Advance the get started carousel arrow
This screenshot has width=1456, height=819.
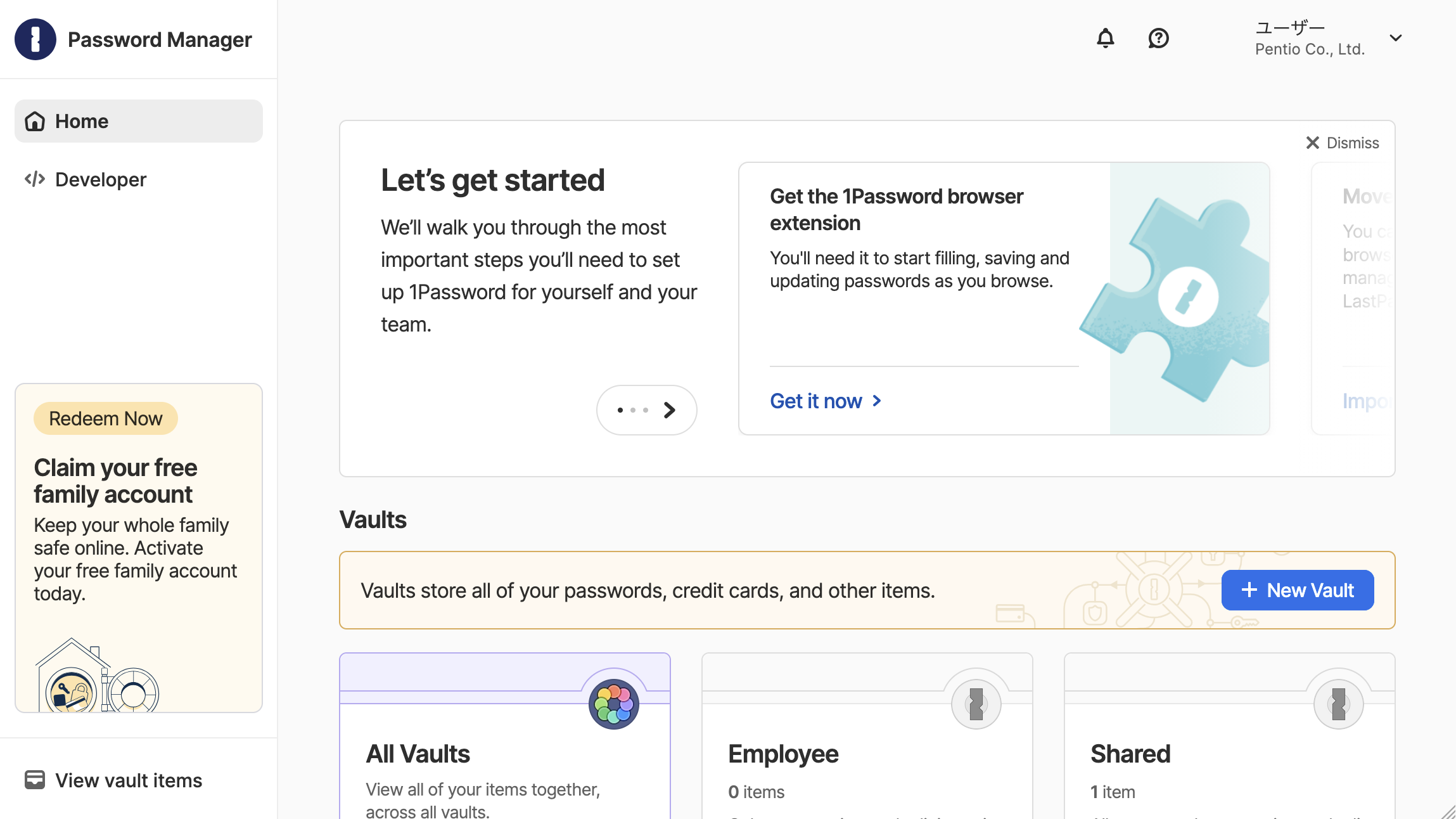tap(670, 410)
